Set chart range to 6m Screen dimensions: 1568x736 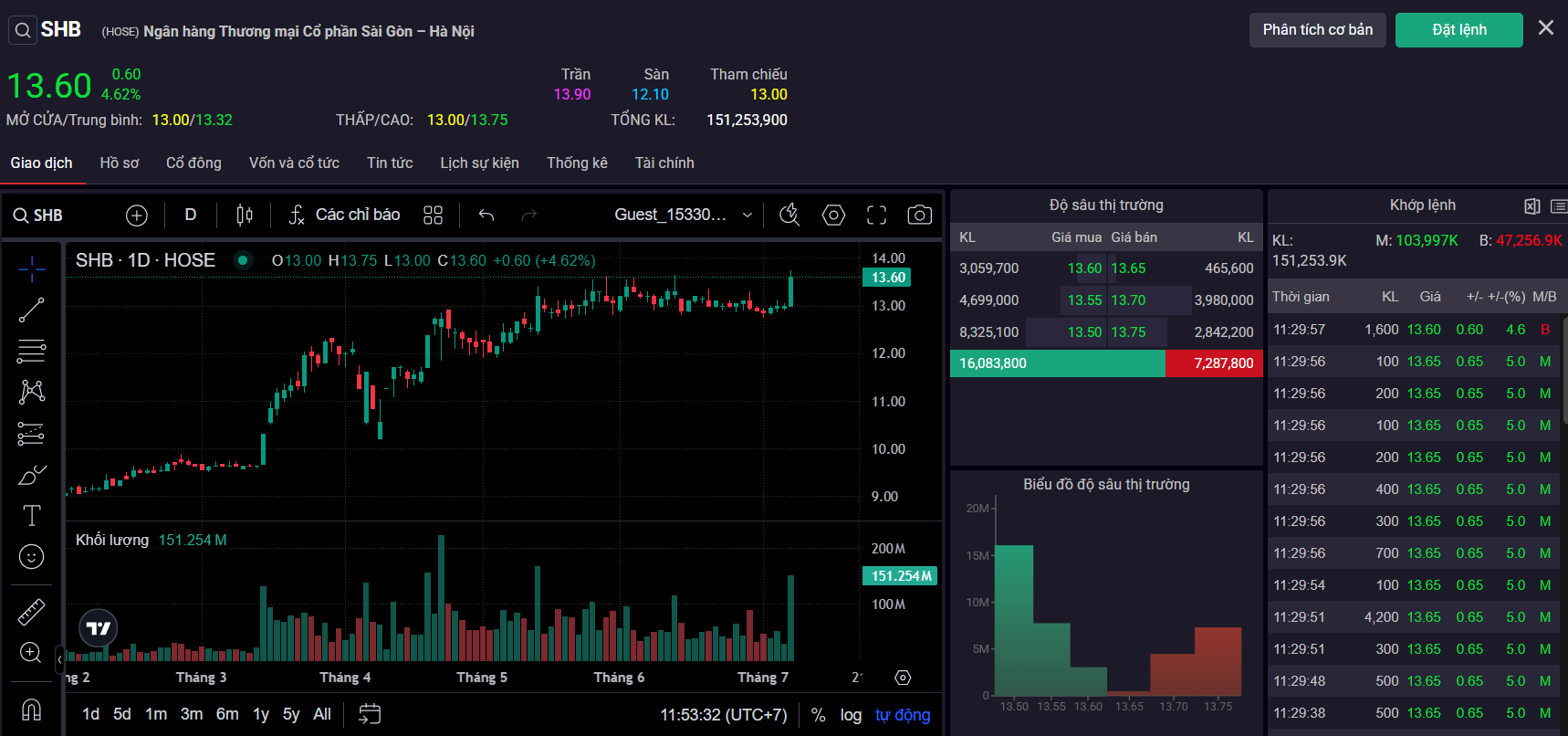[227, 714]
